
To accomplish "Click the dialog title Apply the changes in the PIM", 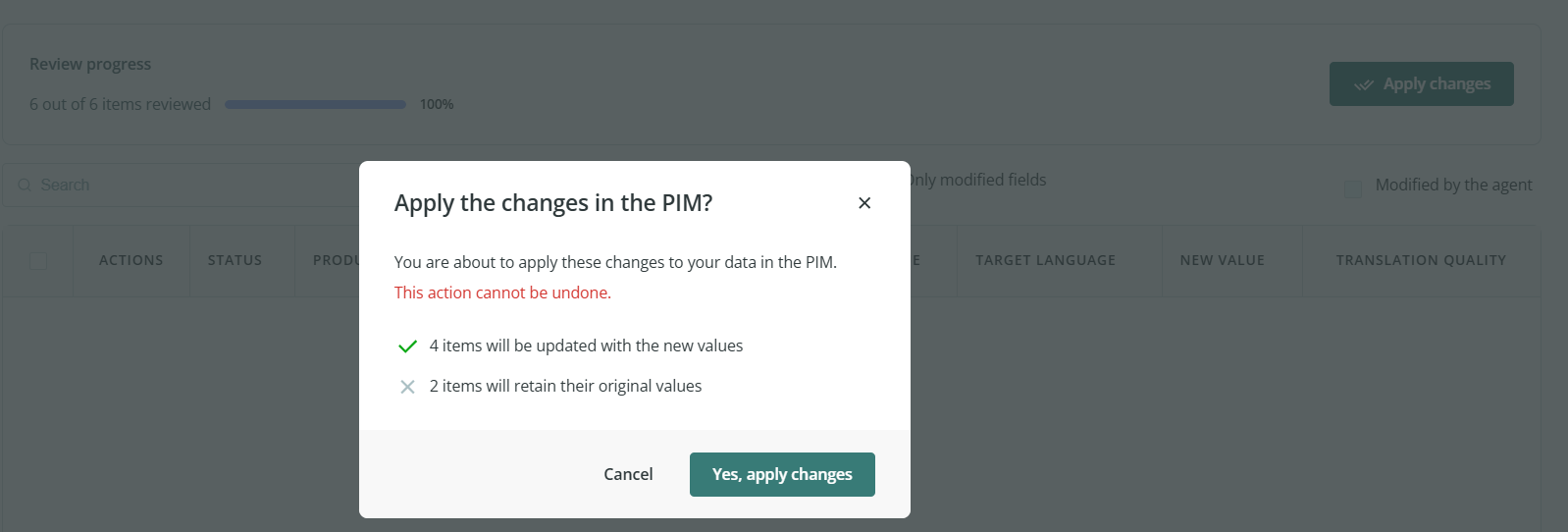I will point(553,203).
